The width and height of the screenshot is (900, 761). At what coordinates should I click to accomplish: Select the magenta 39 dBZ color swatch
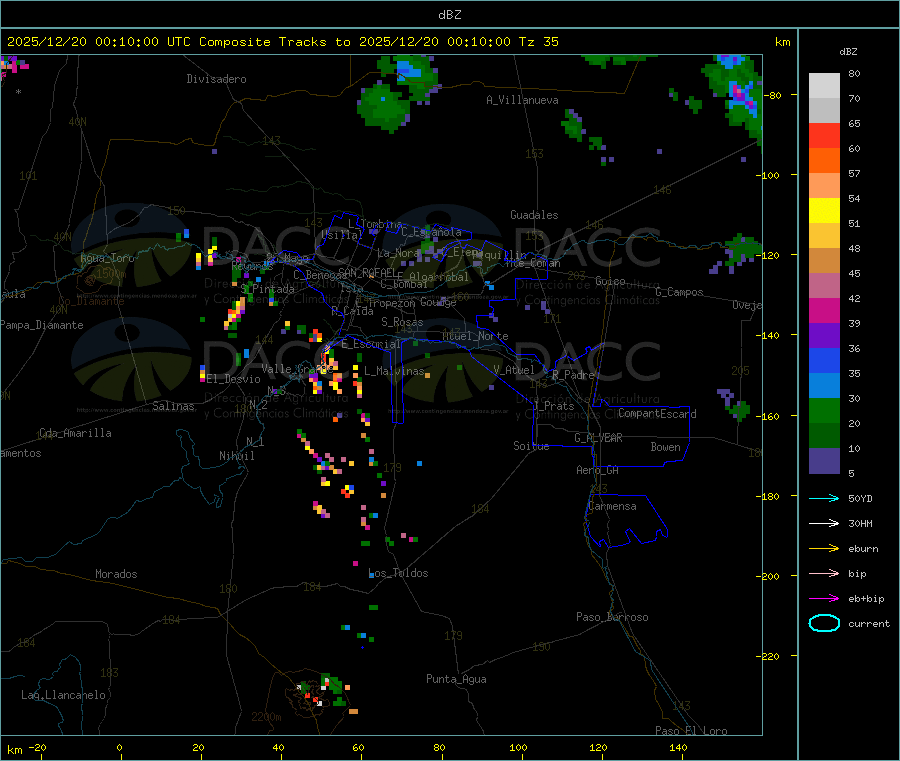824,310
